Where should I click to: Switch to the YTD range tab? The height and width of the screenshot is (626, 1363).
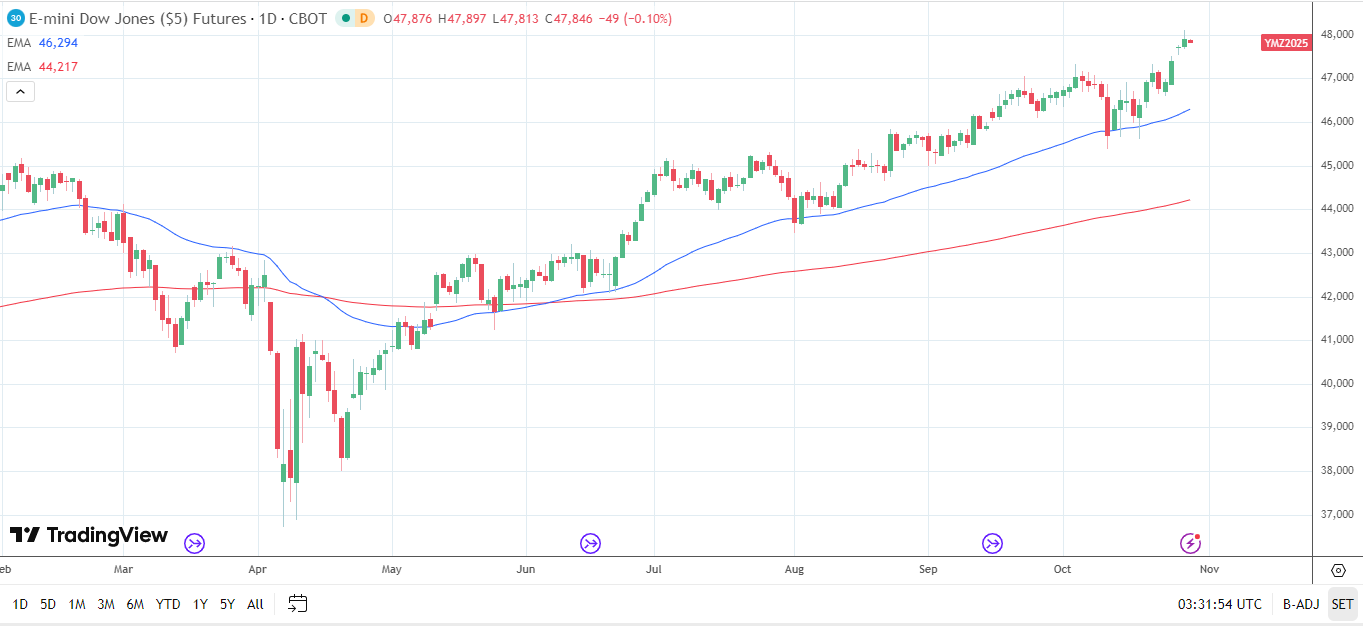[x=168, y=604]
